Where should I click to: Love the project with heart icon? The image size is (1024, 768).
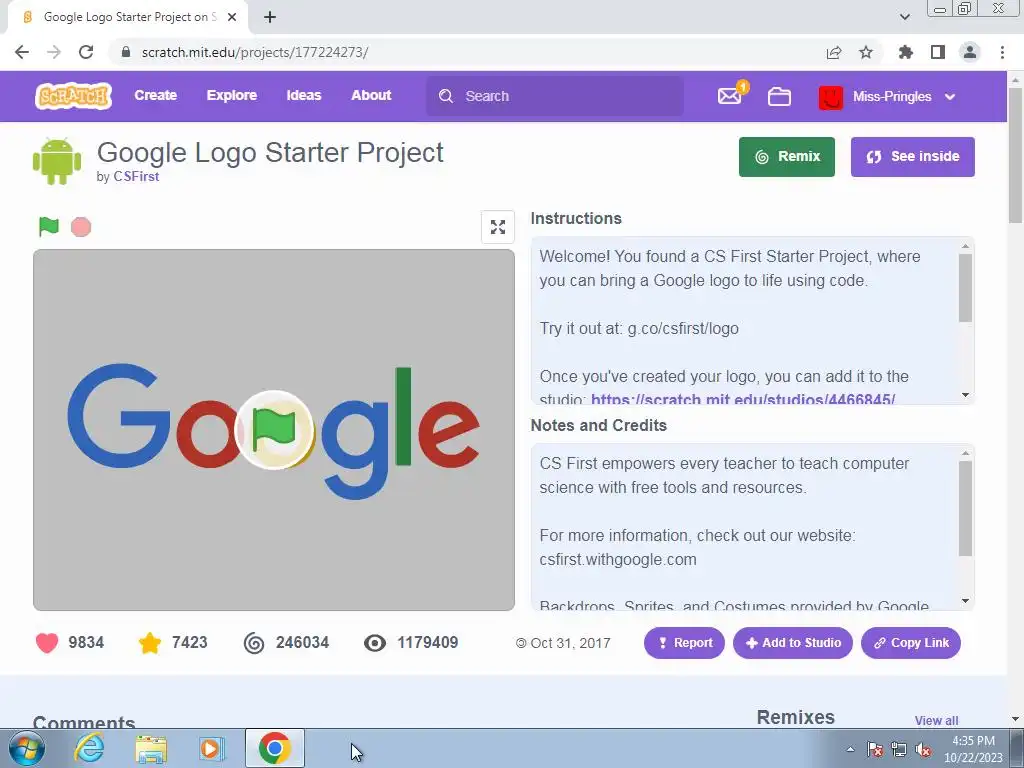(x=47, y=643)
